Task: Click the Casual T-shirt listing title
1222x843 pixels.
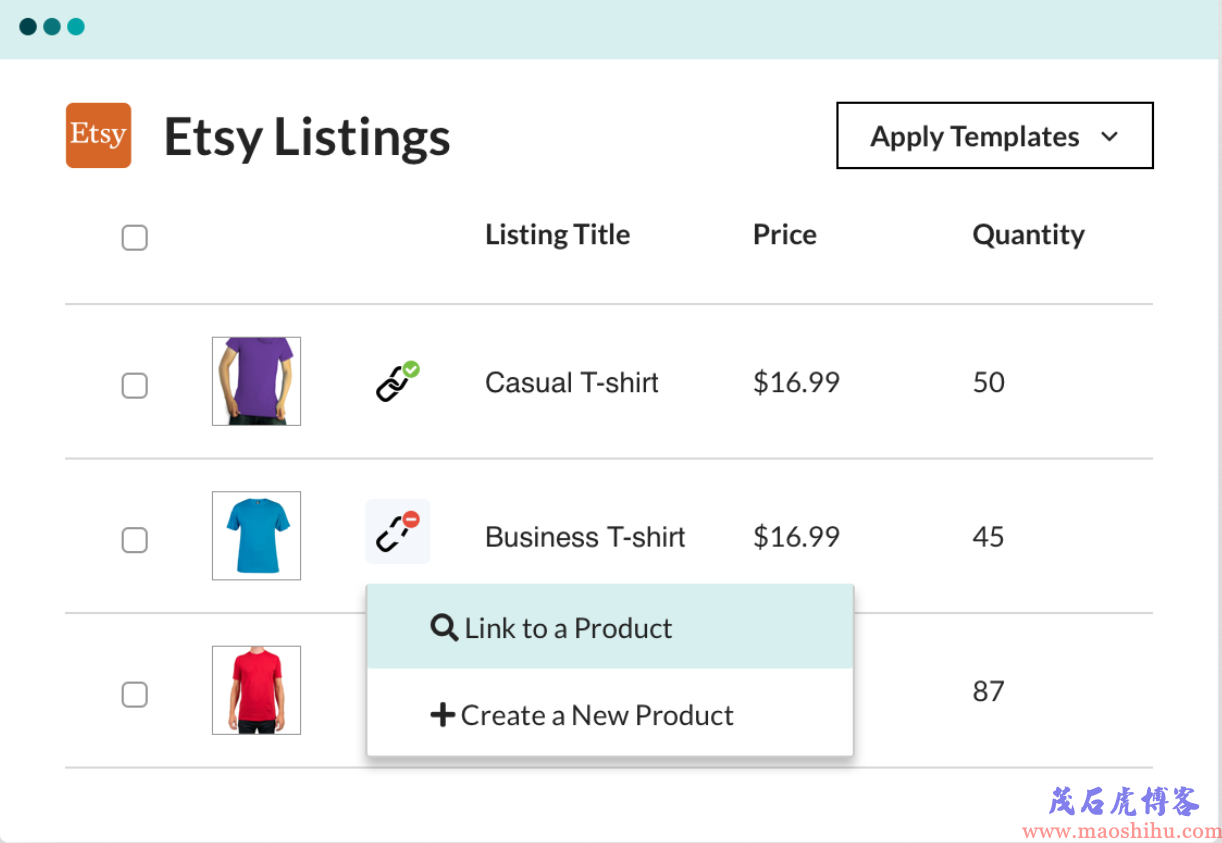Action: 572,382
